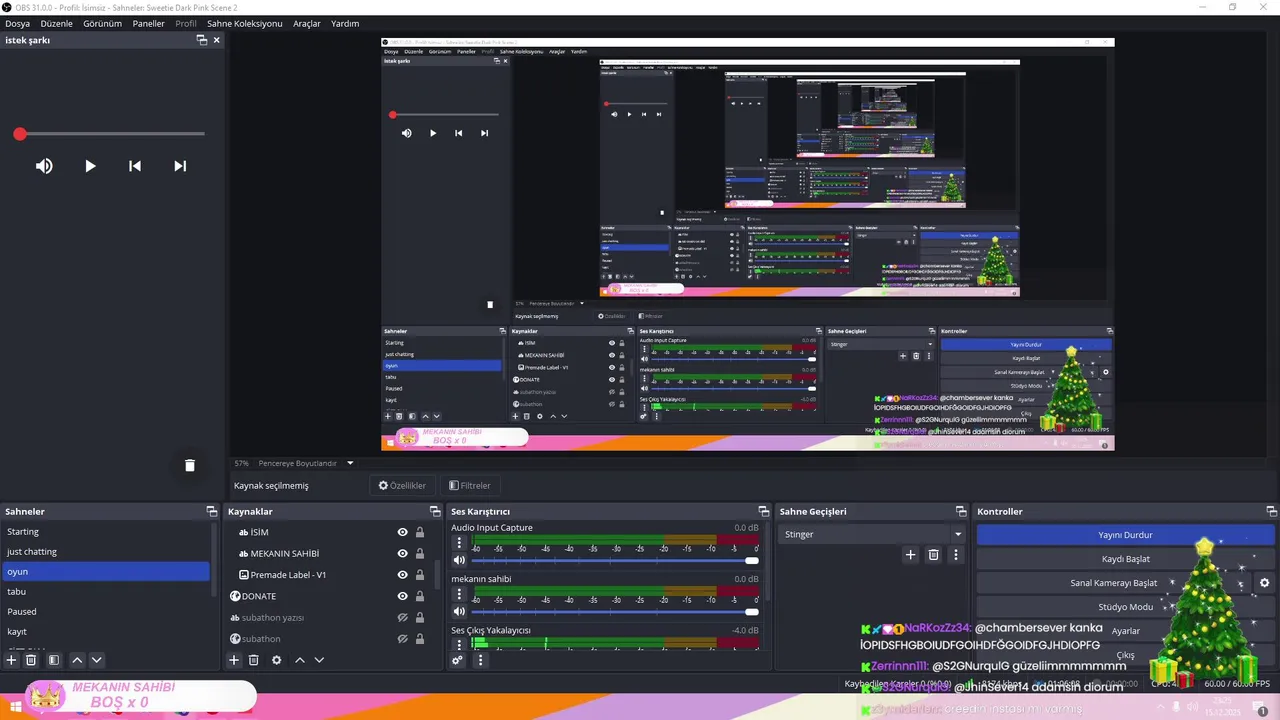Click Kaydı Başlat to start recording

[x=1125, y=559]
